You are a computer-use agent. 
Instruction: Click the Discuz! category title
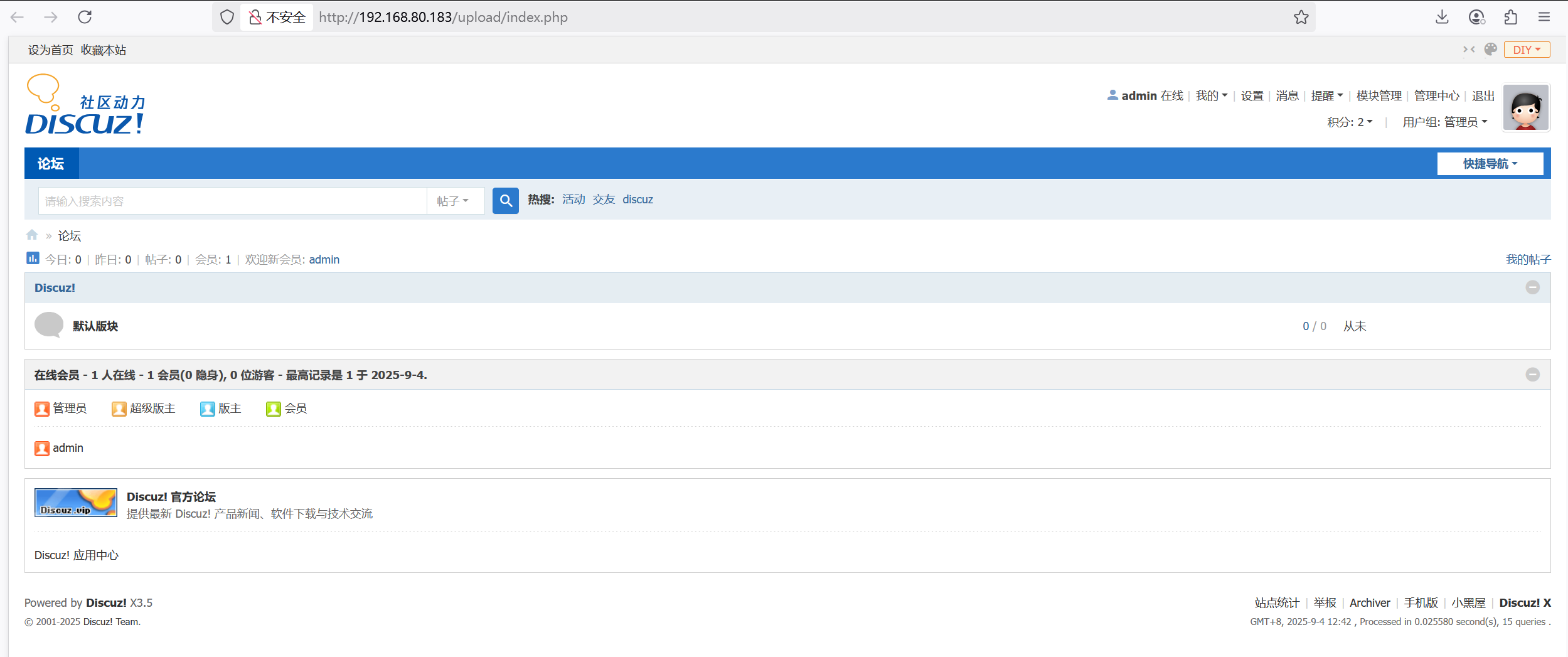click(x=55, y=287)
